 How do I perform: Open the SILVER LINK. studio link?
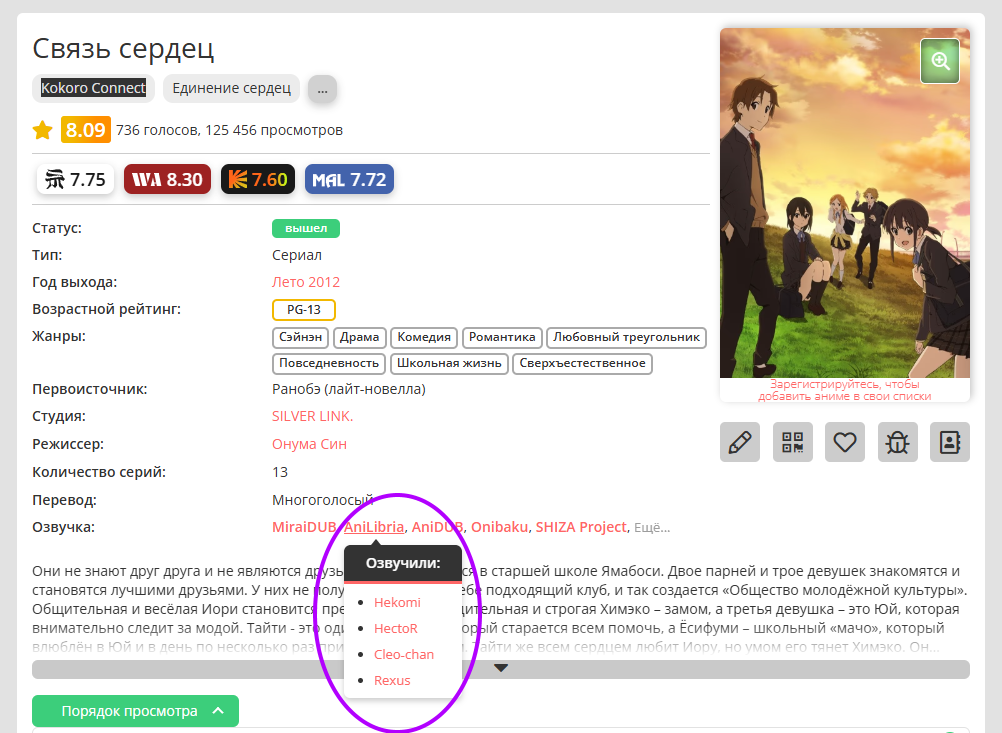[x=312, y=416]
